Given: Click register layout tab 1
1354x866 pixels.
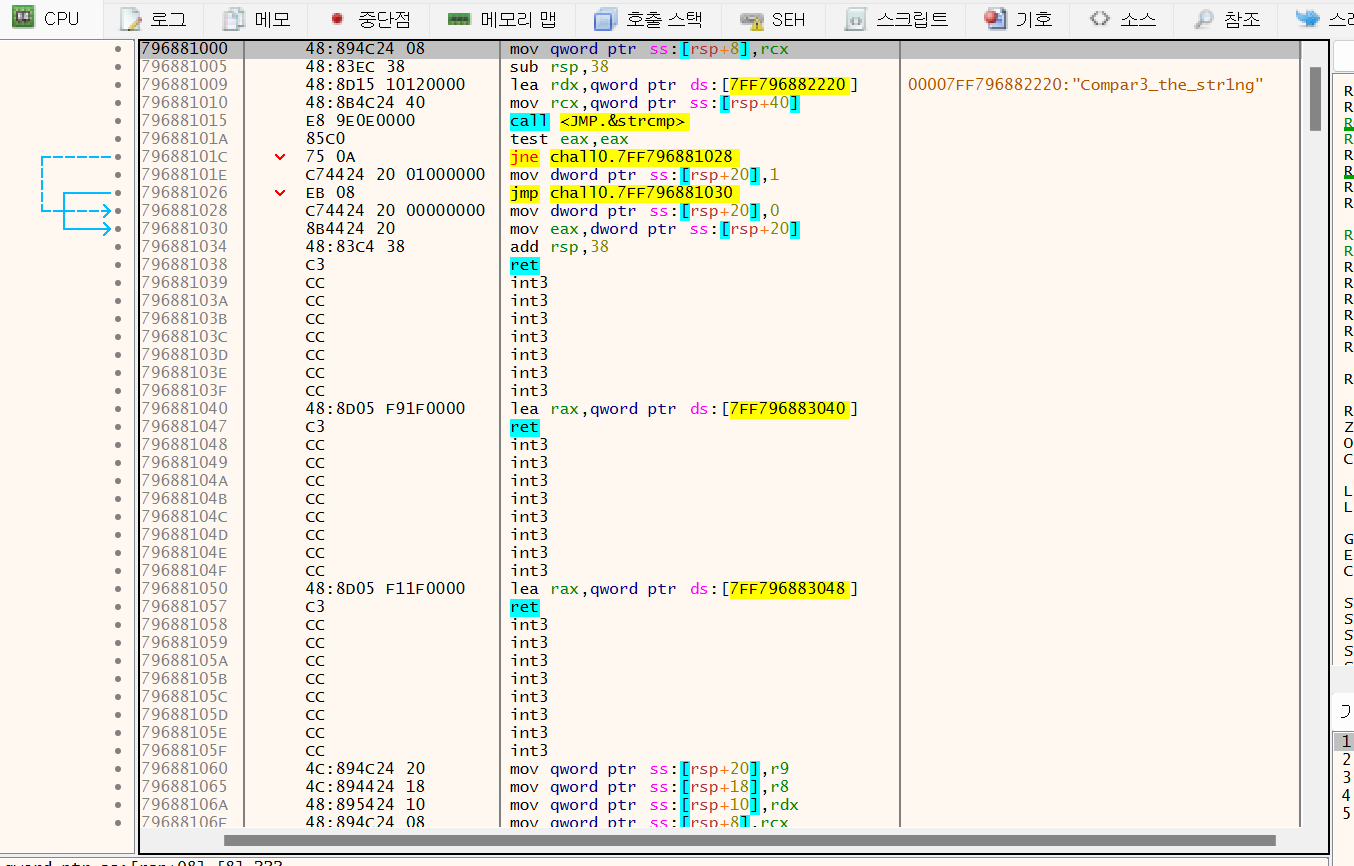Looking at the screenshot, I should 1345,741.
